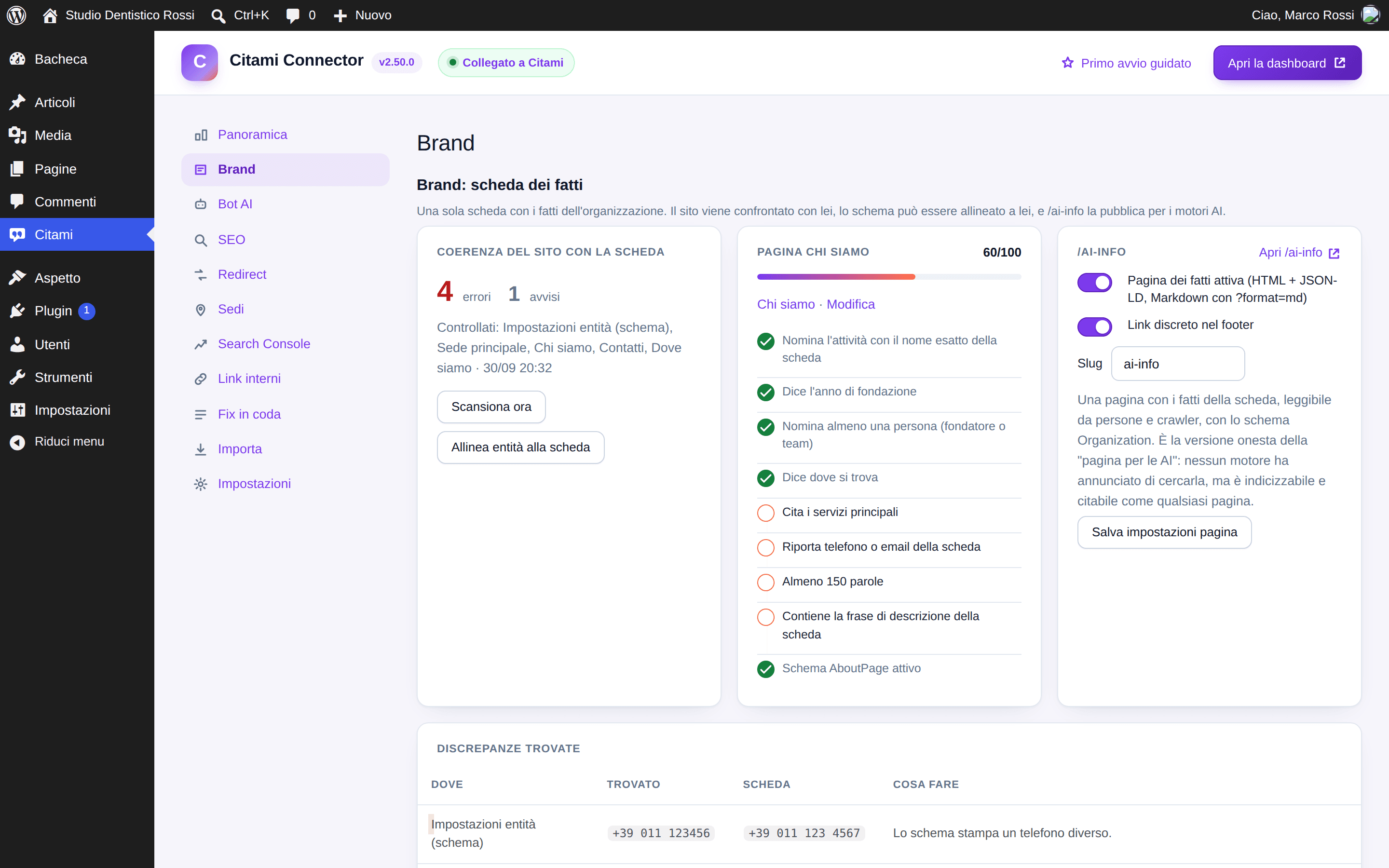Click the scheda phone '+39 011 123 4567'
Screen dimensions: 1389x868
[803, 833]
